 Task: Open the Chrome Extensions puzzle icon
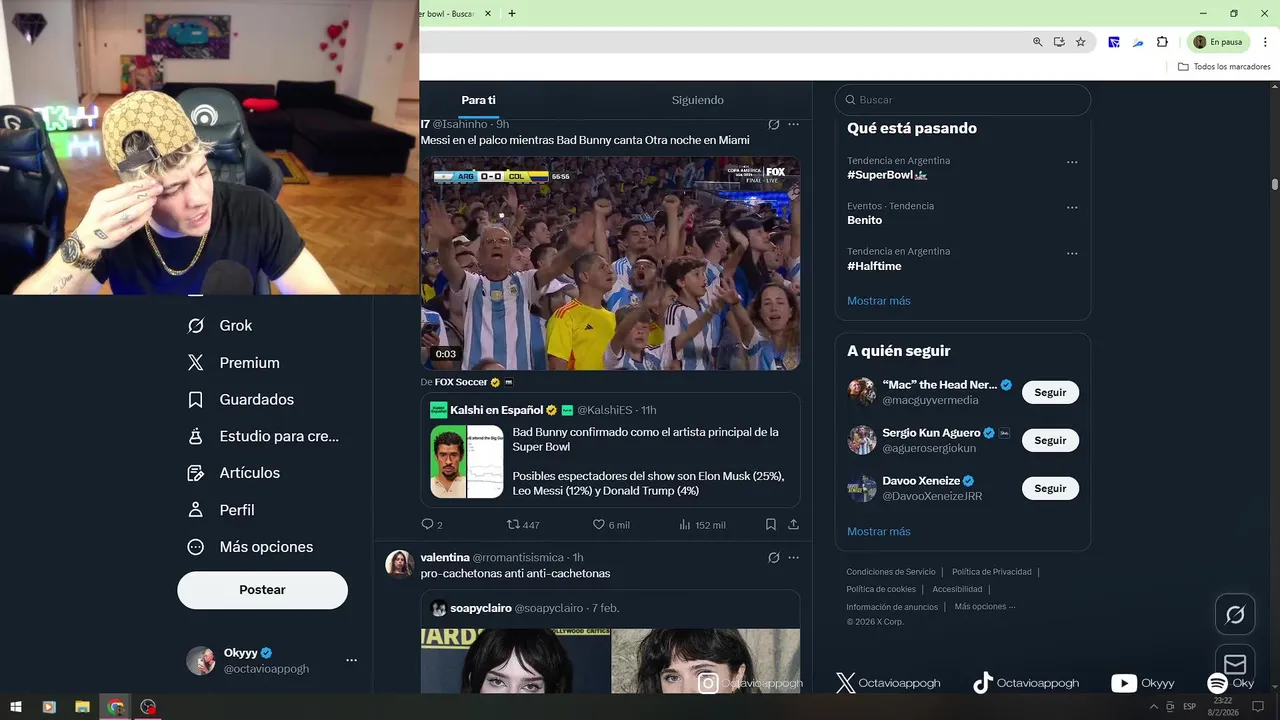coord(1162,42)
